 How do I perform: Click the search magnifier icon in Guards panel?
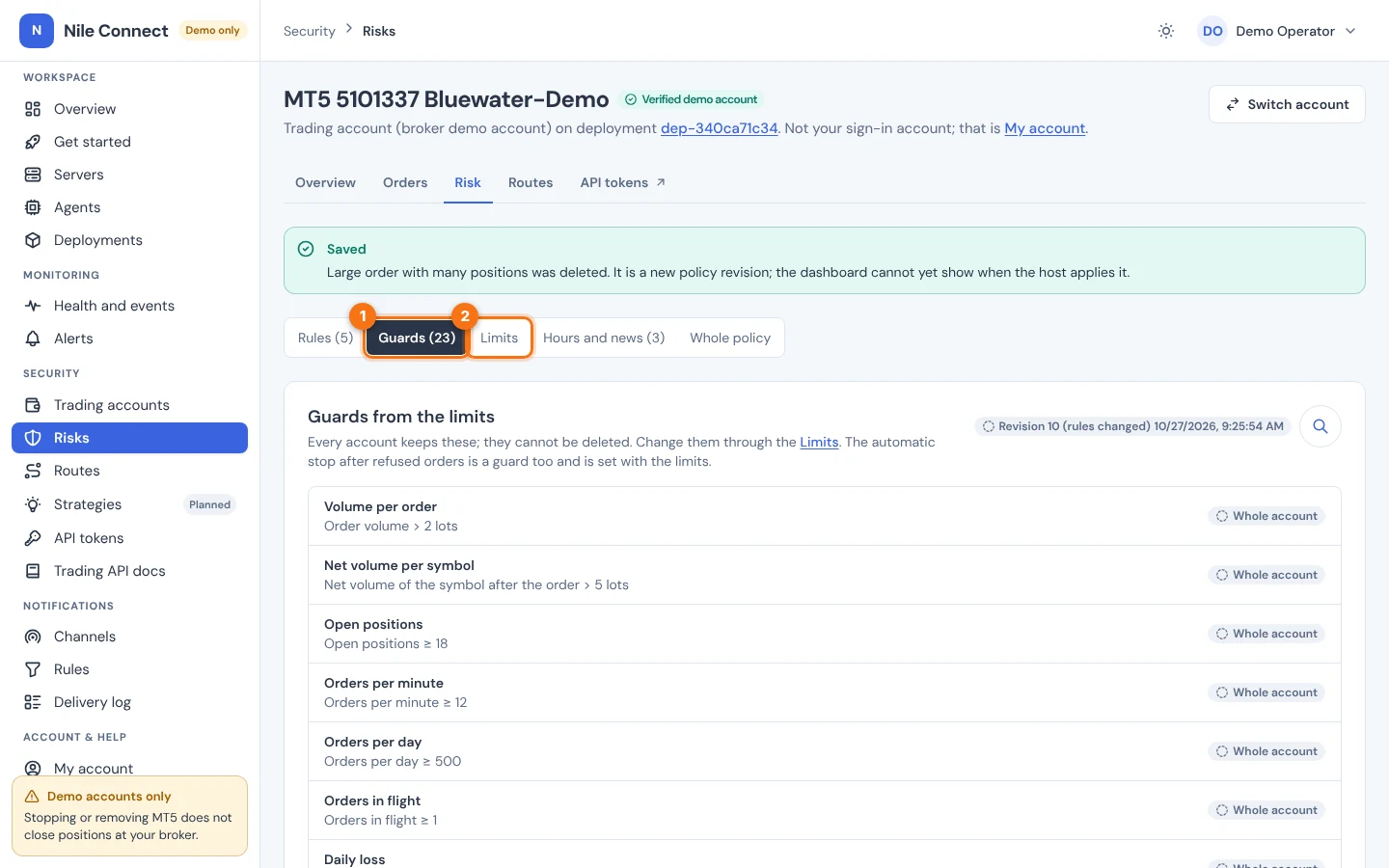(x=1321, y=426)
